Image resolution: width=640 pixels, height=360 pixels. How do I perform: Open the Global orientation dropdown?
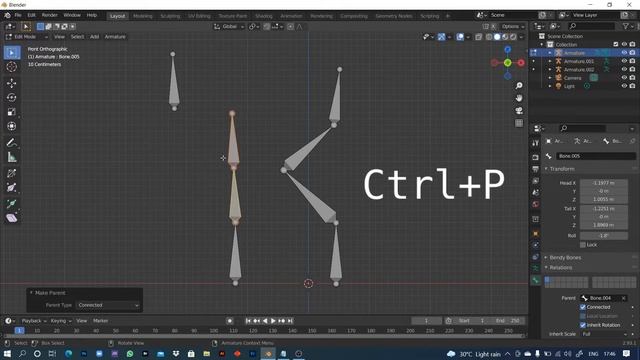point(229,27)
